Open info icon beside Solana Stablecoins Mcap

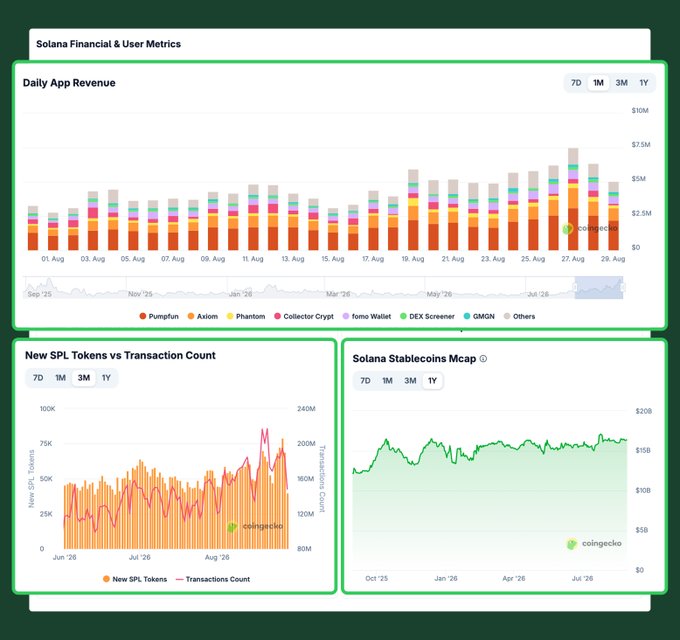[x=483, y=359]
